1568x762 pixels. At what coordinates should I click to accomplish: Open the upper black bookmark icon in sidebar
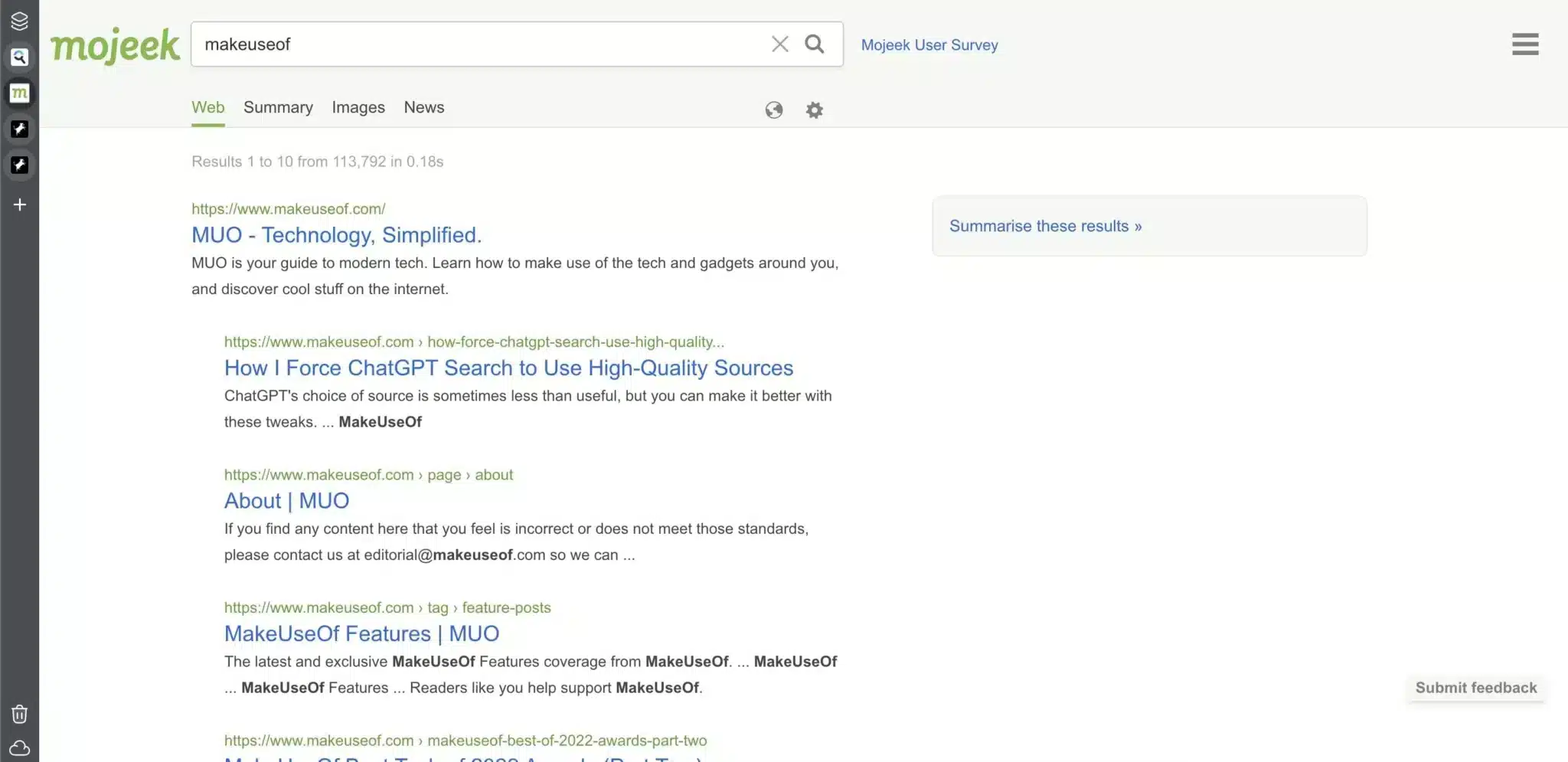(x=20, y=129)
